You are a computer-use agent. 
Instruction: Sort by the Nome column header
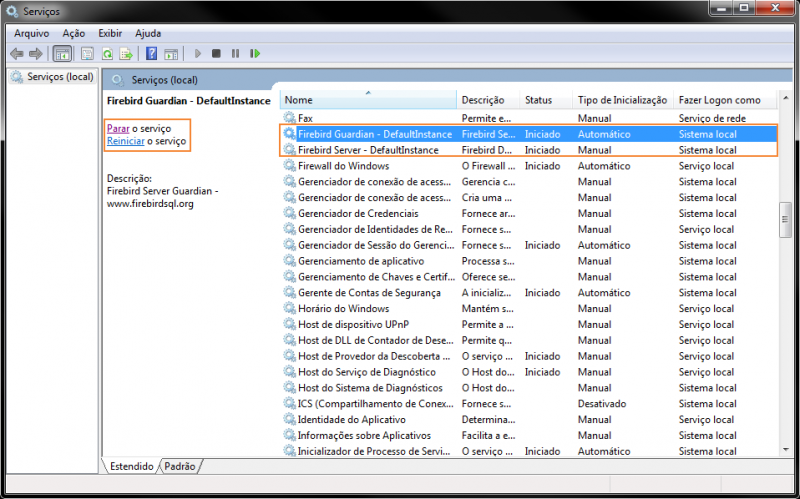368,100
